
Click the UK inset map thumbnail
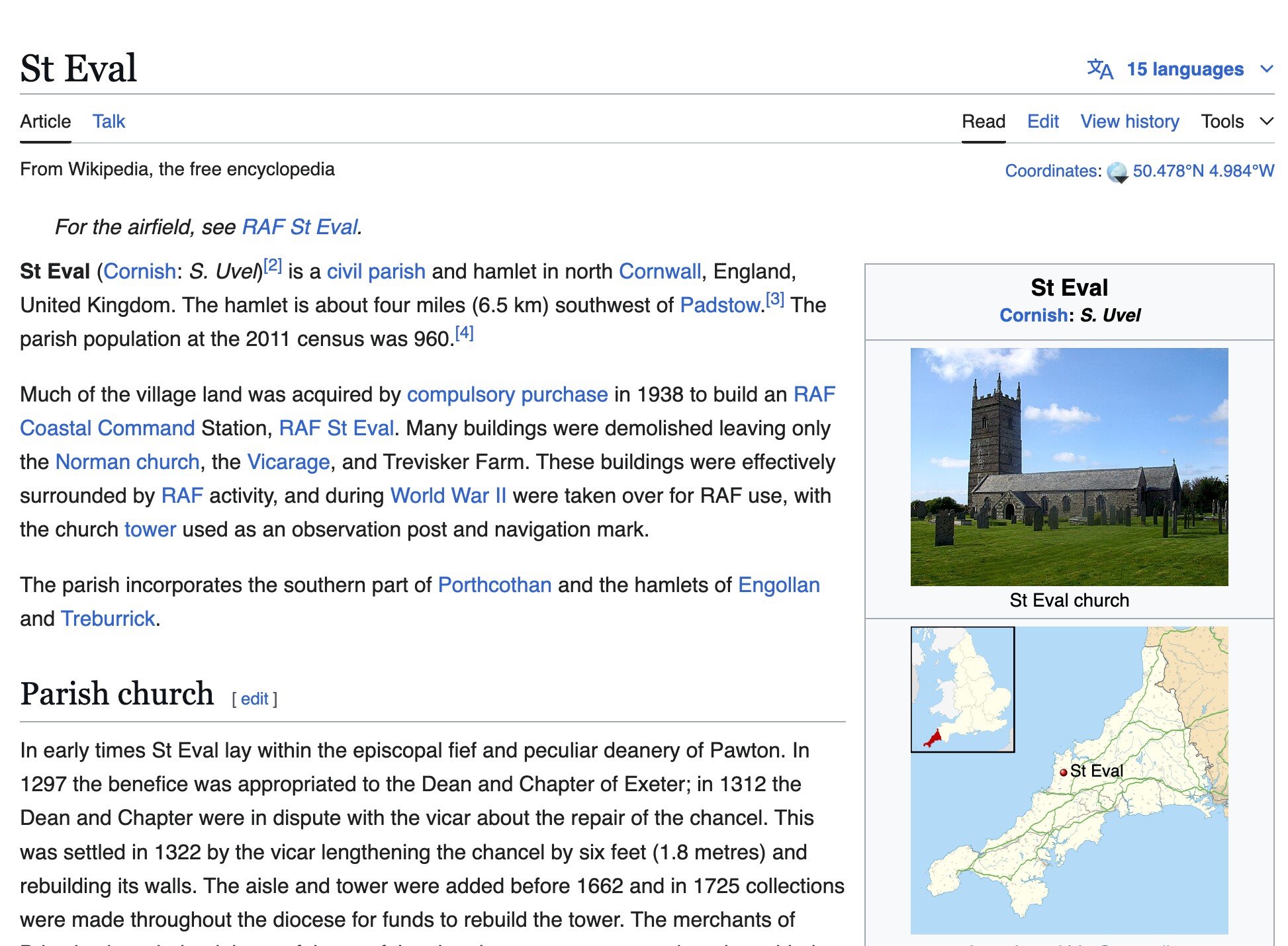[962, 689]
